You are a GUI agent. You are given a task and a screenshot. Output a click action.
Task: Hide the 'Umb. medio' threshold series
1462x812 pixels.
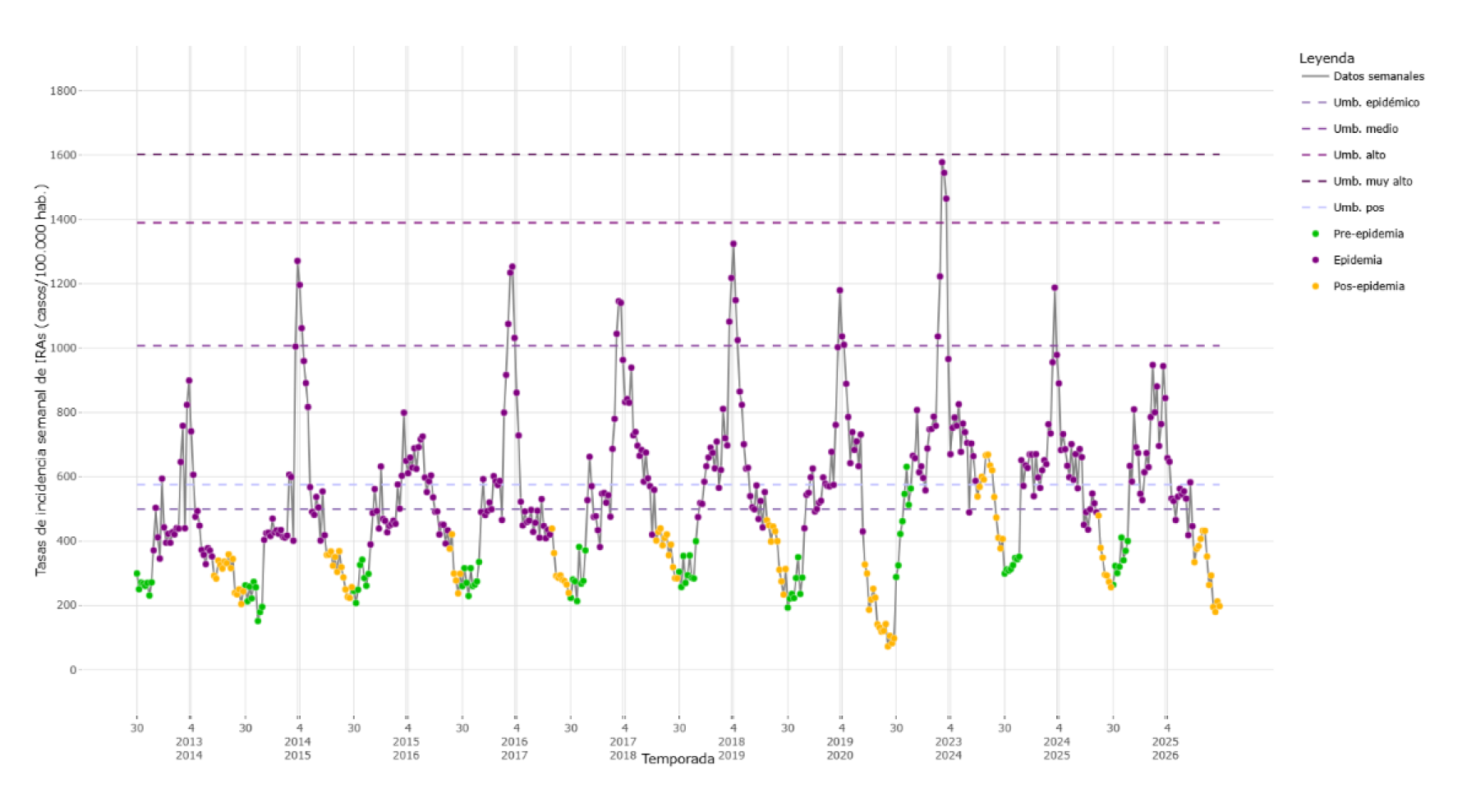(x=1350, y=129)
